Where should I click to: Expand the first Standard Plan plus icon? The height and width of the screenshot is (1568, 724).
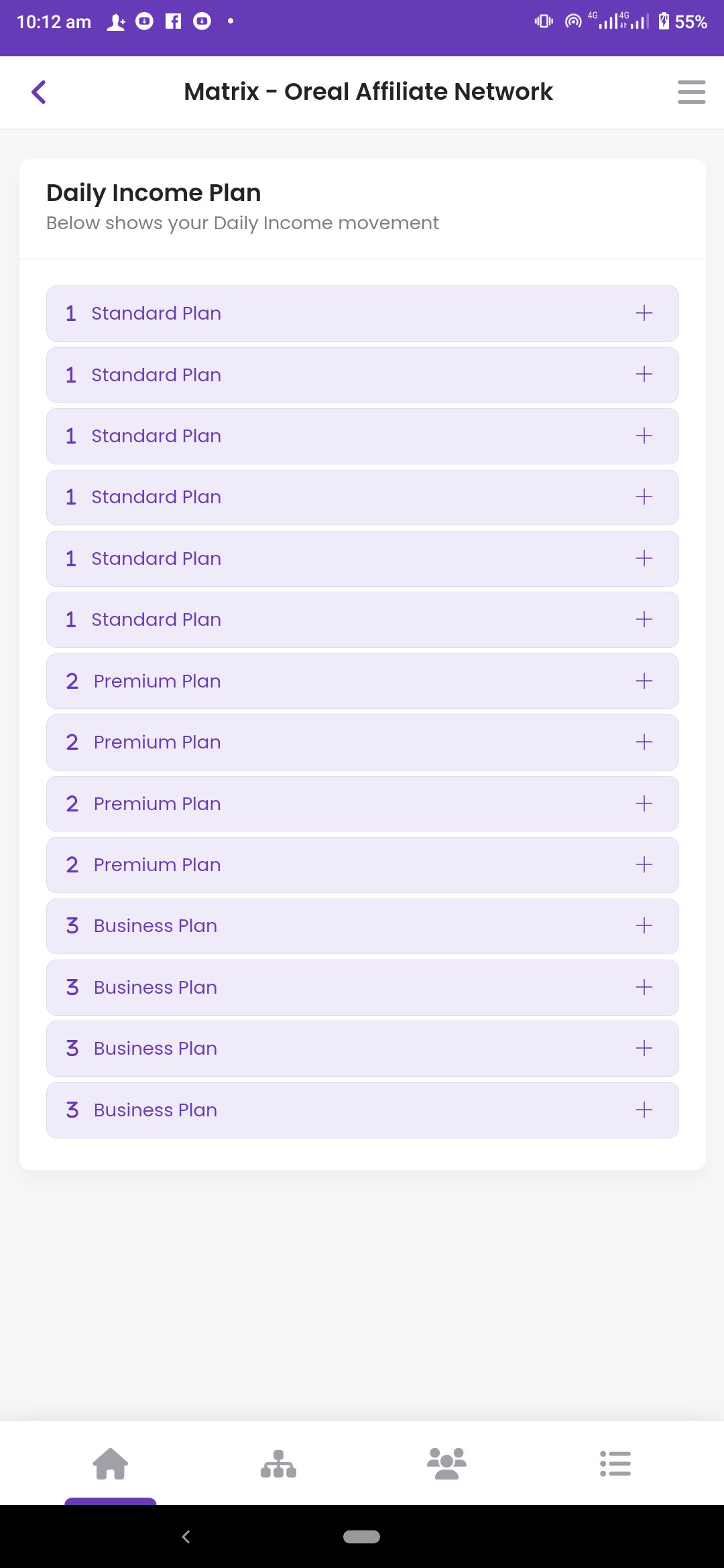644,313
